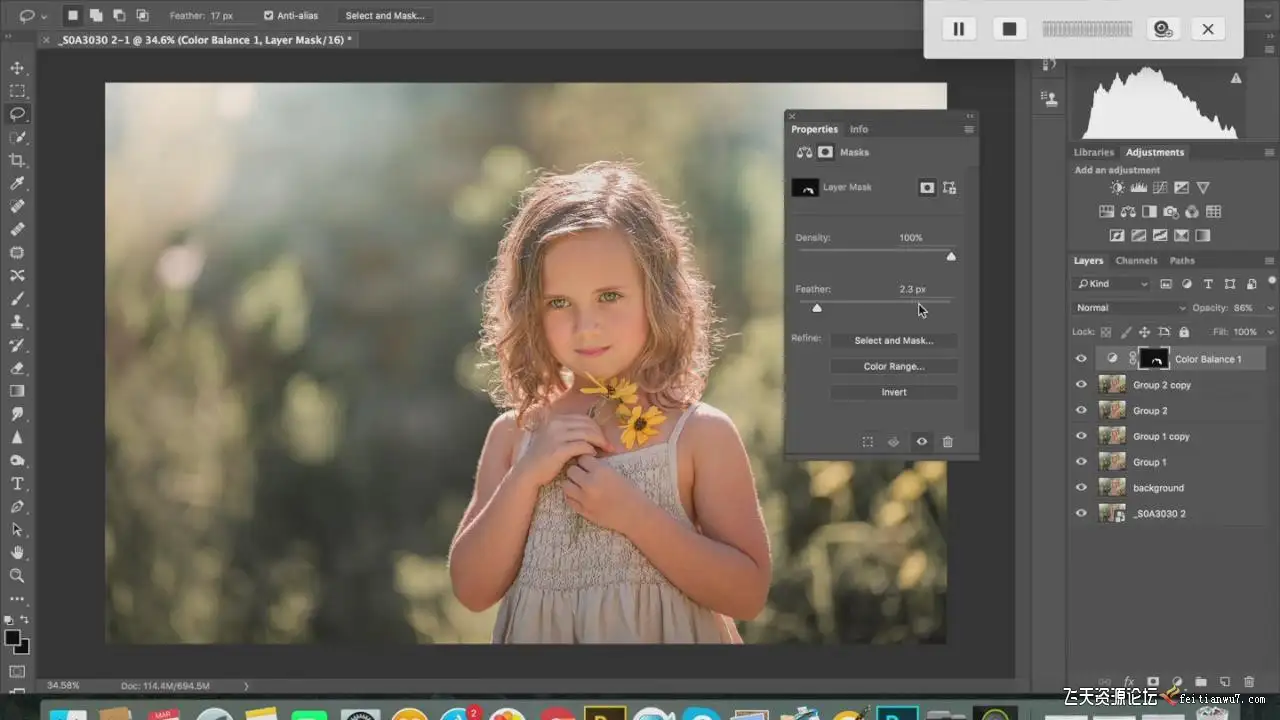This screenshot has width=1280, height=720.
Task: Click Select and Mask in the options bar
Action: pyautogui.click(x=385, y=16)
